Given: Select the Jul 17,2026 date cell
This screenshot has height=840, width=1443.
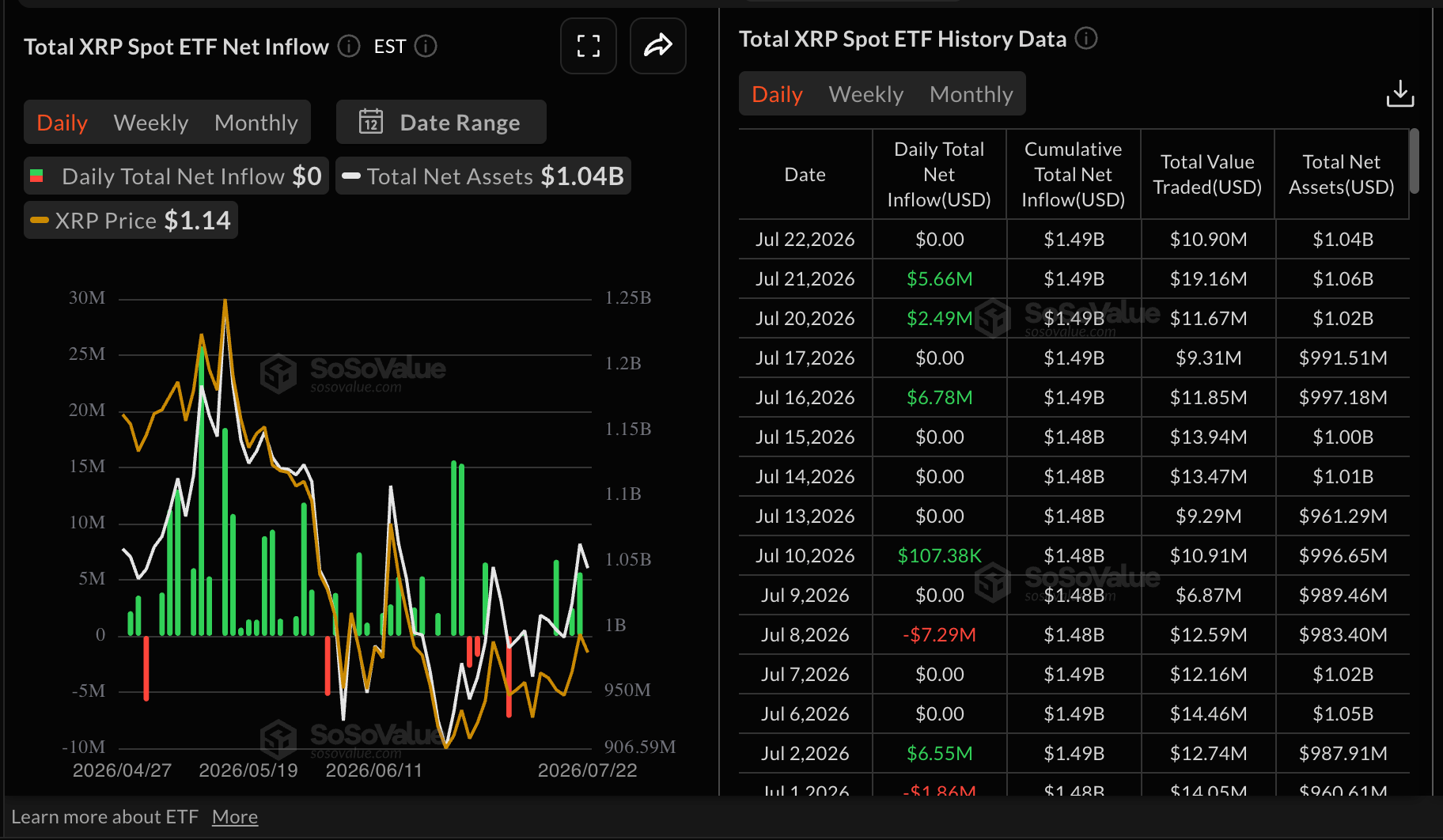Looking at the screenshot, I should pos(805,358).
